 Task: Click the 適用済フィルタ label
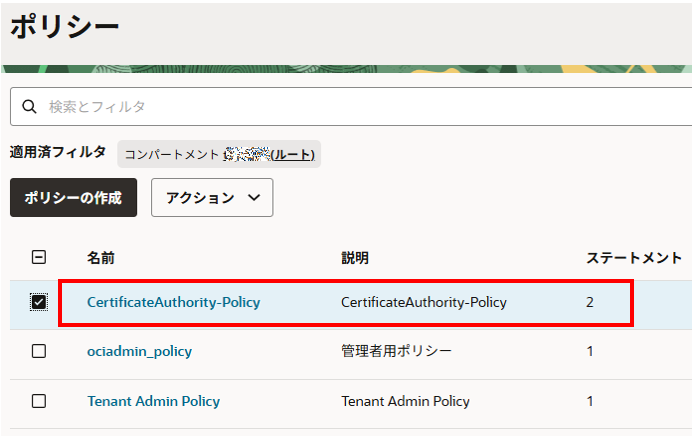(57, 153)
